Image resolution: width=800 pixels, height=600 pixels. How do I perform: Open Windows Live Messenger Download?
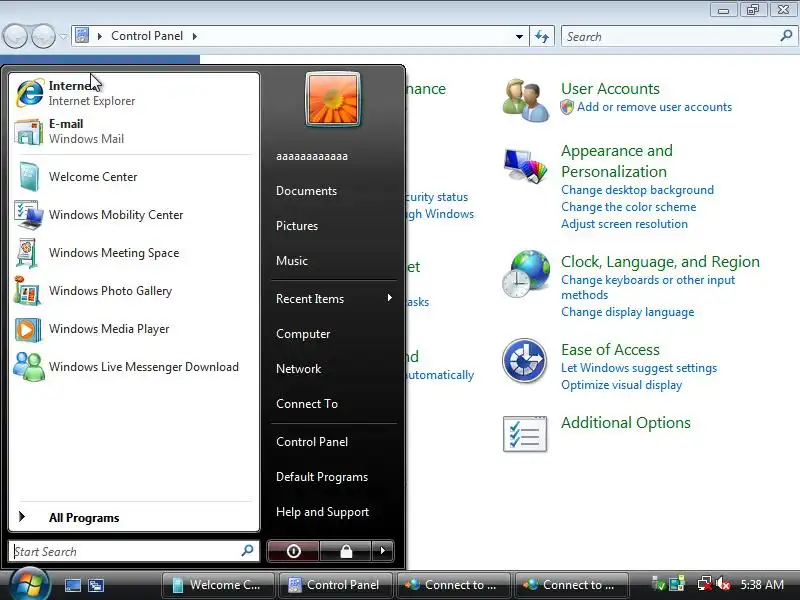click(x=134, y=367)
